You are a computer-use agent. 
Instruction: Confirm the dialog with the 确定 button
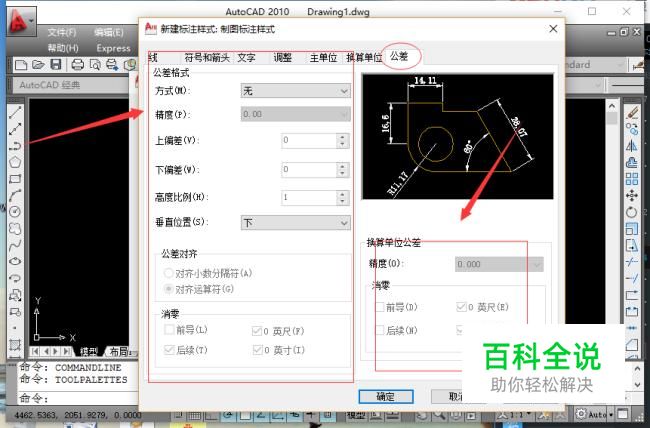click(x=386, y=396)
